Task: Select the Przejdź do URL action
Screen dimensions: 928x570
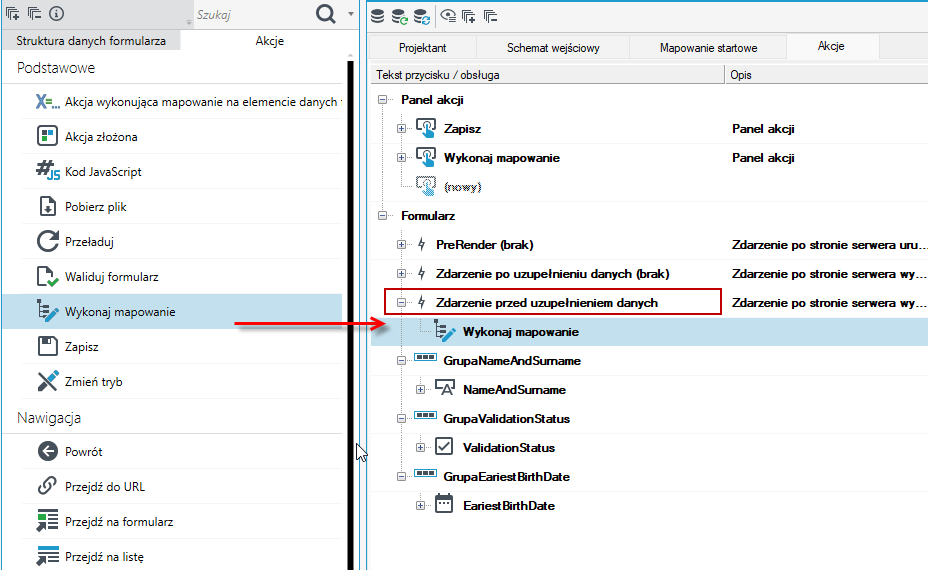Action: click(182, 487)
